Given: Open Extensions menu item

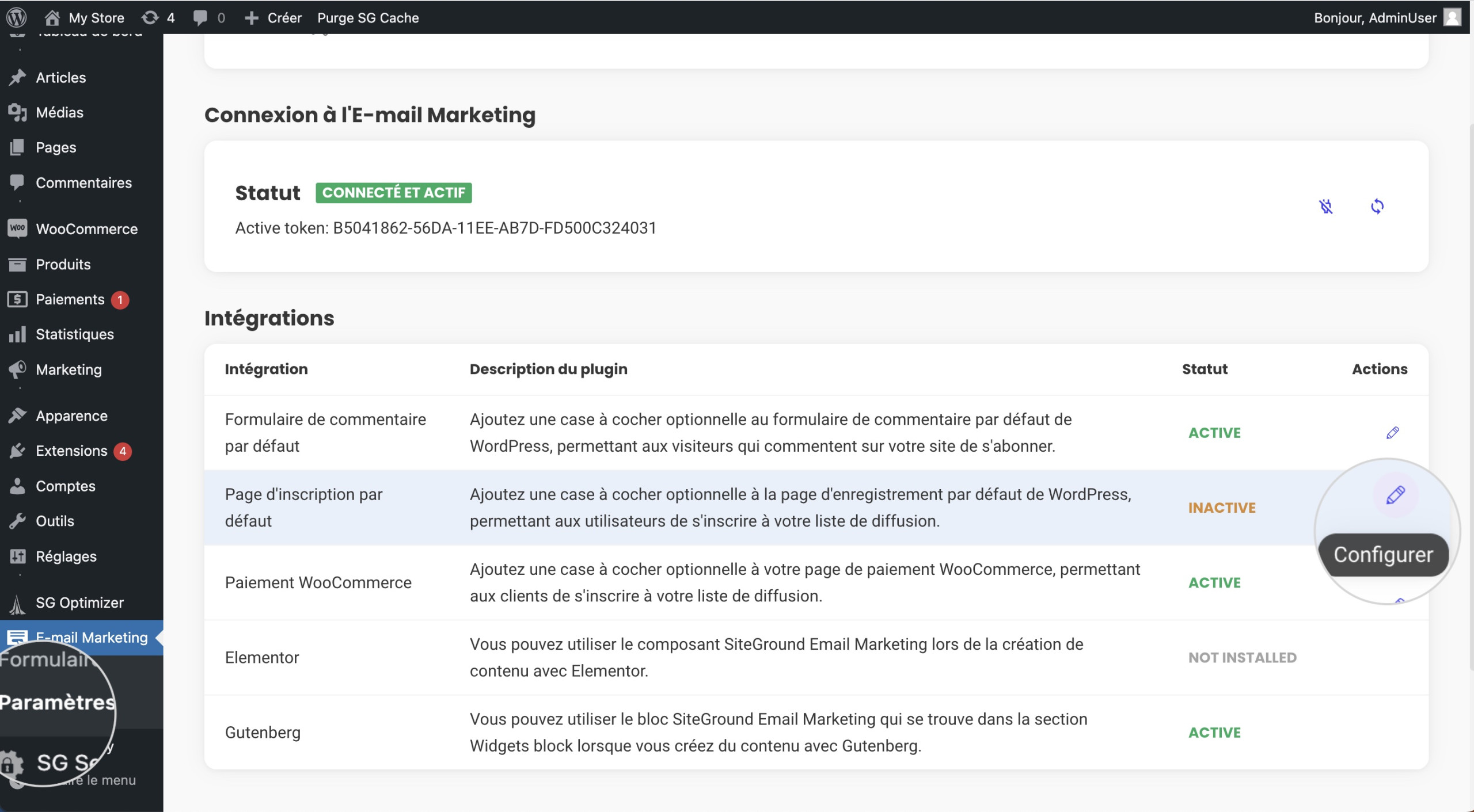Looking at the screenshot, I should tap(71, 451).
